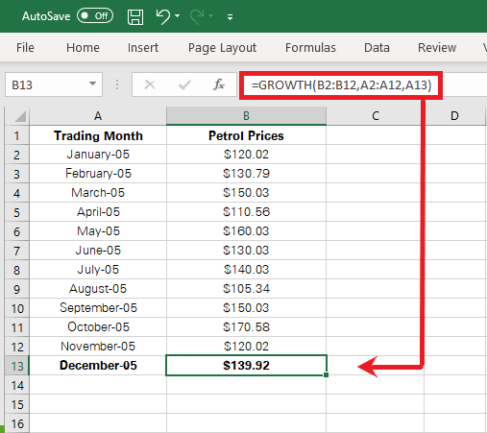Click the $105.34 price cell
The width and height of the screenshot is (487, 433).
point(246,289)
